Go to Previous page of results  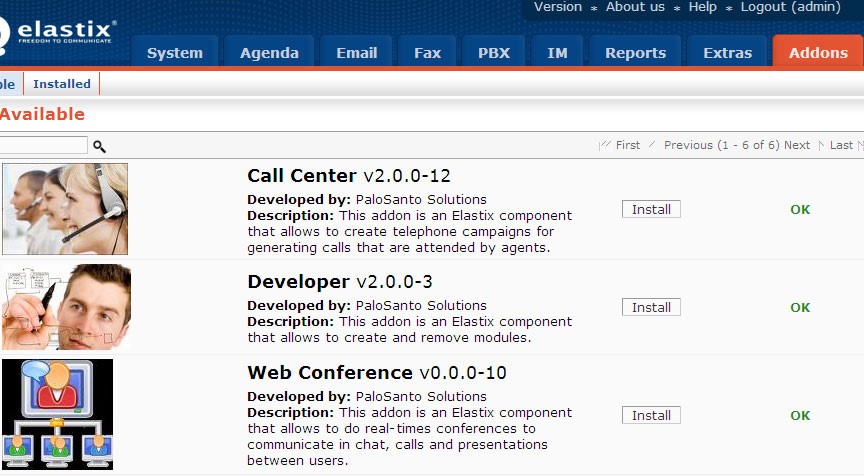coord(688,145)
